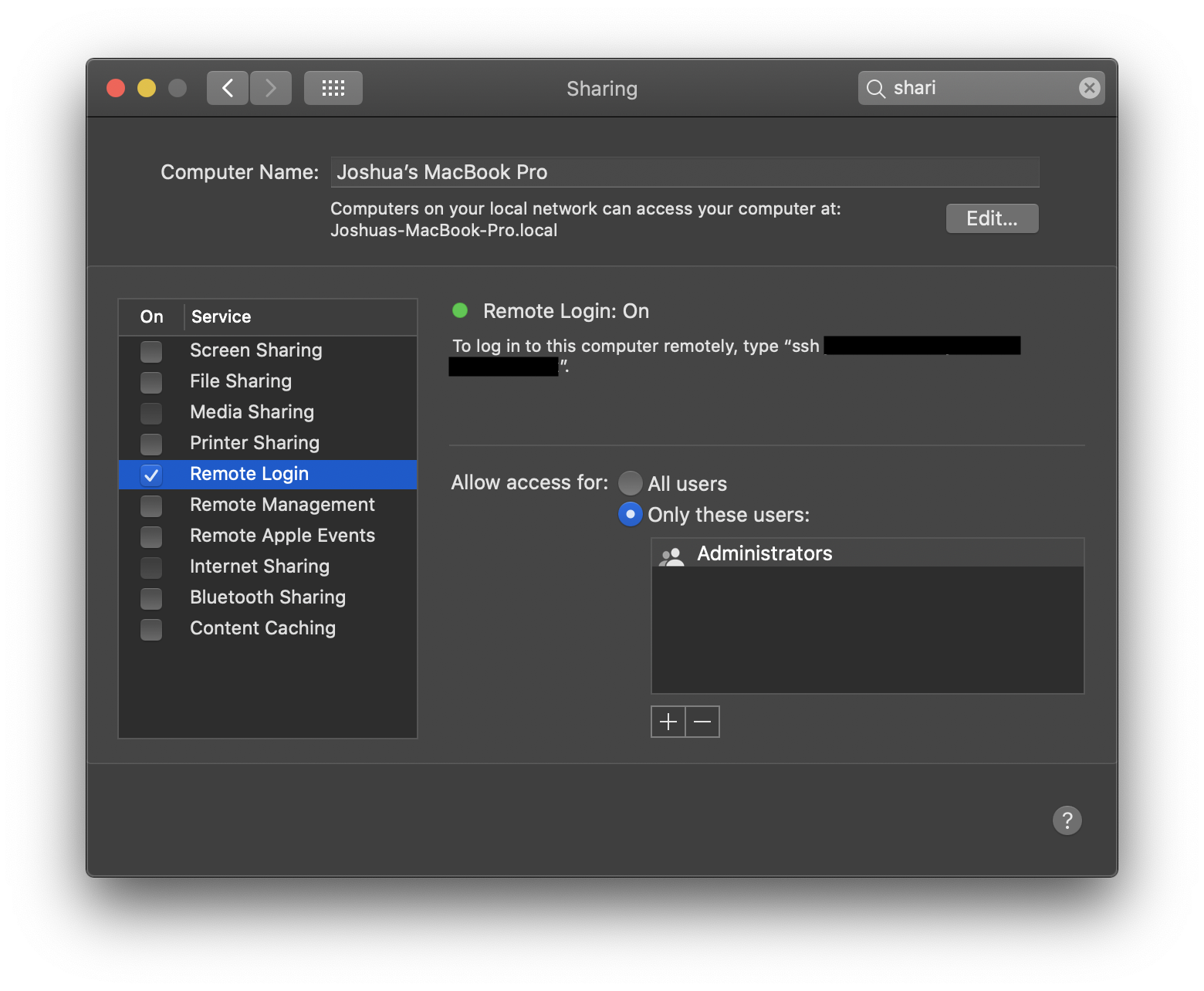Viewport: 1204px width, 991px height.
Task: Select Screen Sharing service row
Action: click(268, 350)
